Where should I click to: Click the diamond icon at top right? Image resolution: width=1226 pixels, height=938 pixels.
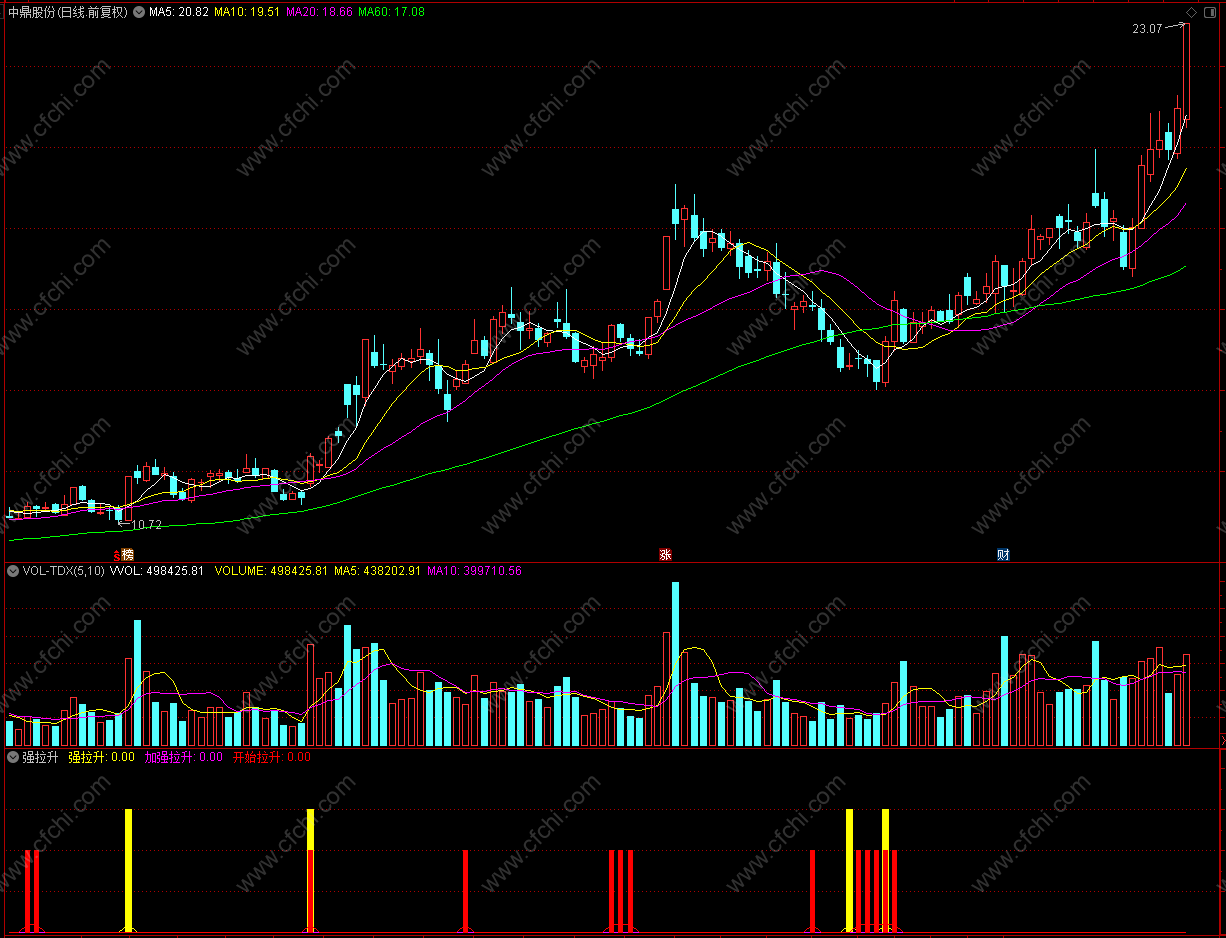click(1191, 12)
